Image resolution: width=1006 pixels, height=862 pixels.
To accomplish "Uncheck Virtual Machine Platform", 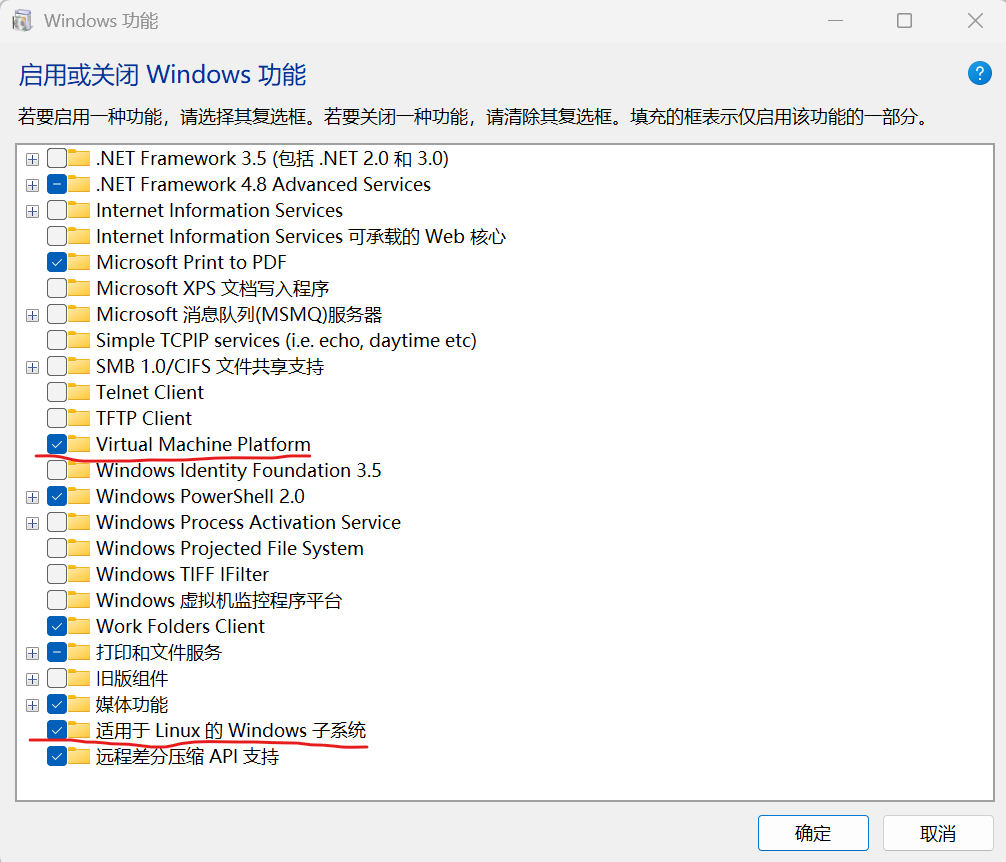I will 57,444.
